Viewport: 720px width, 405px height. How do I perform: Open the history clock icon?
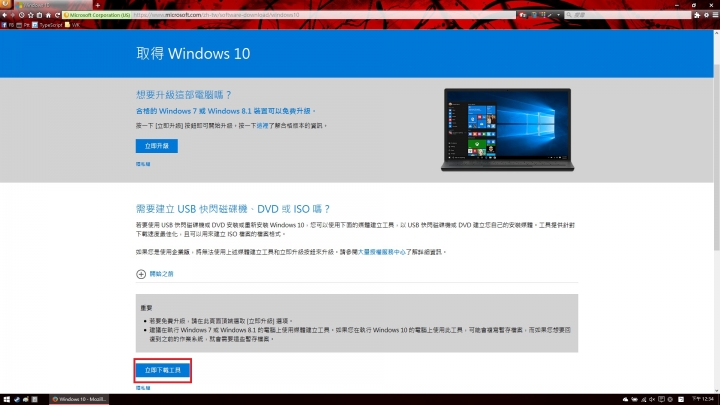(x=22, y=15)
